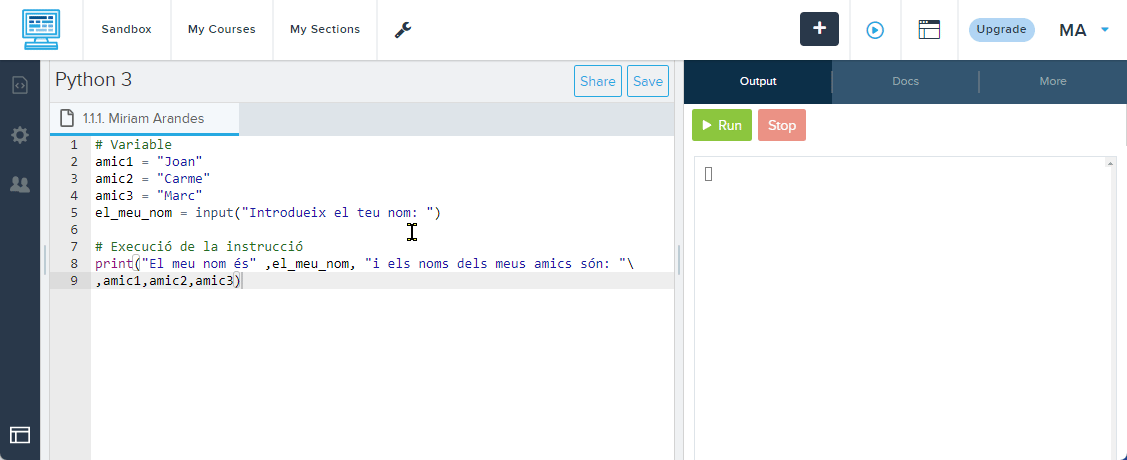
Task: Expand the MA account dropdown arrow
Action: tap(1105, 30)
